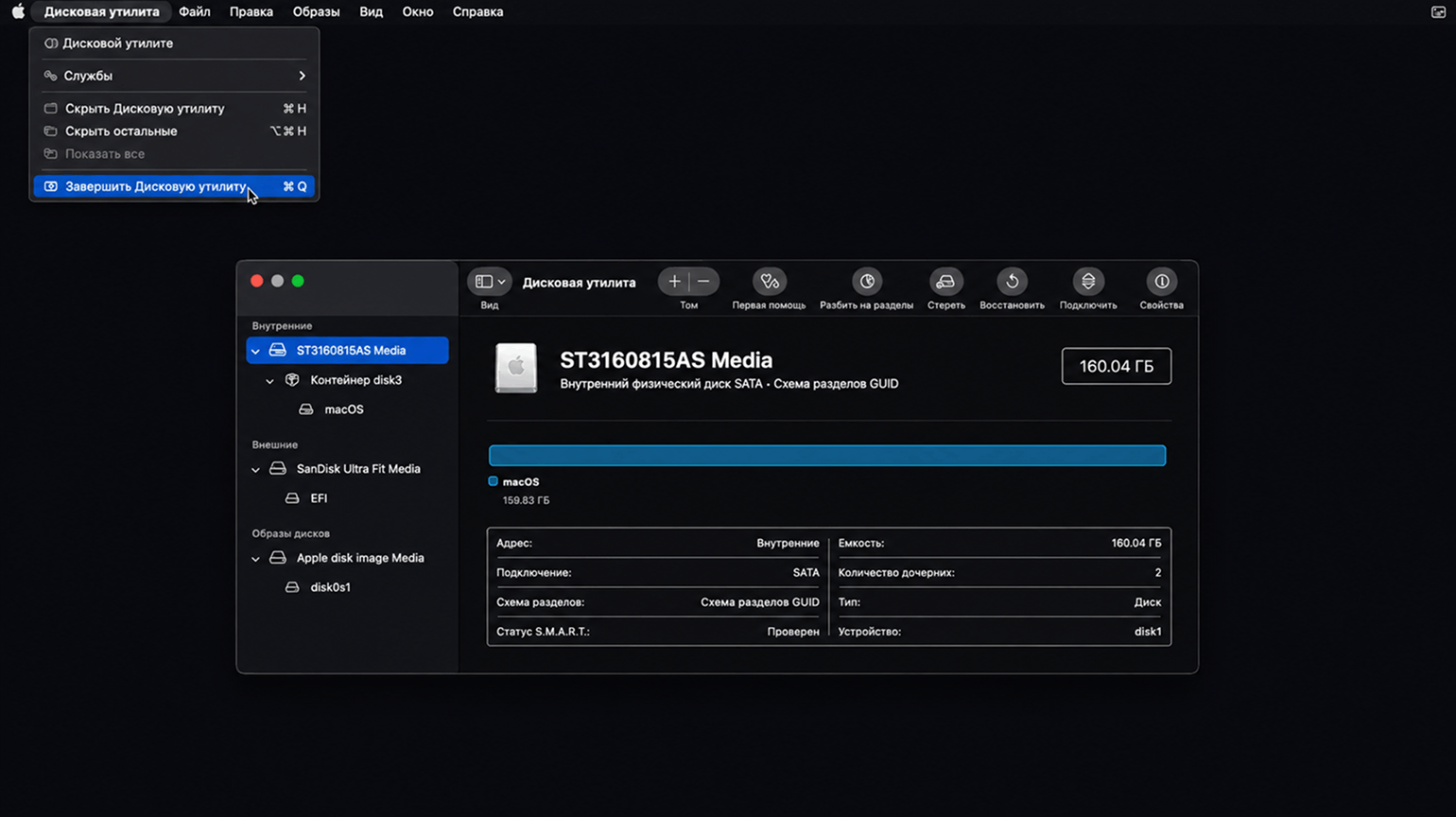Open Control Center icon in menu bar
The height and width of the screenshot is (817, 1456).
tap(1438, 11)
